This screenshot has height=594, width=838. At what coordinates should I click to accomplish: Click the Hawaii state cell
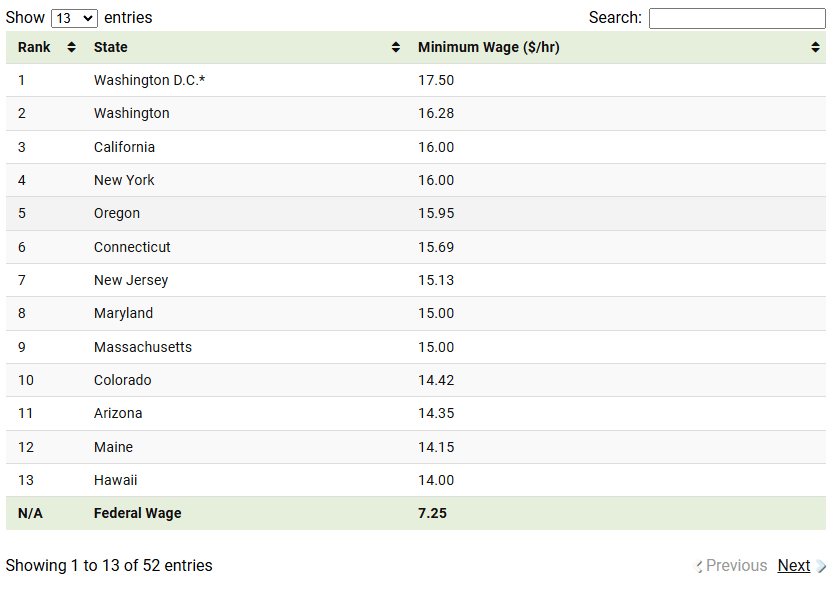(x=116, y=480)
